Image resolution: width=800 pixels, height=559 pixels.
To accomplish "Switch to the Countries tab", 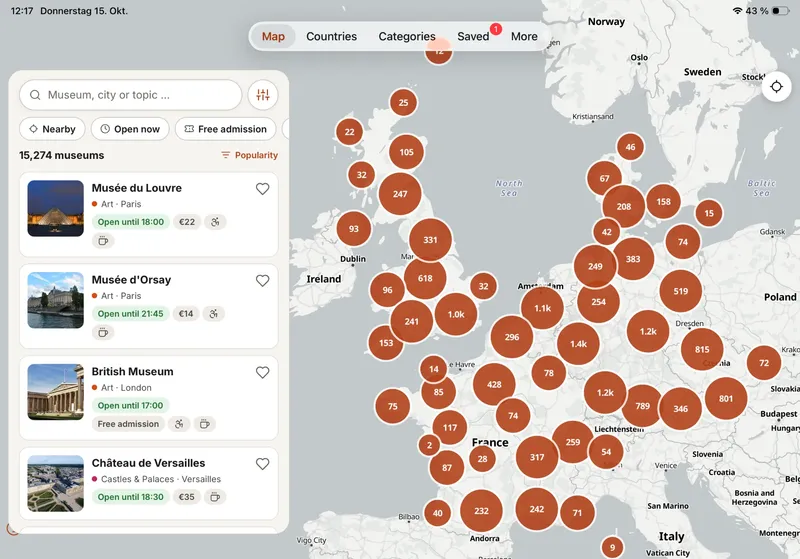I will click(331, 36).
